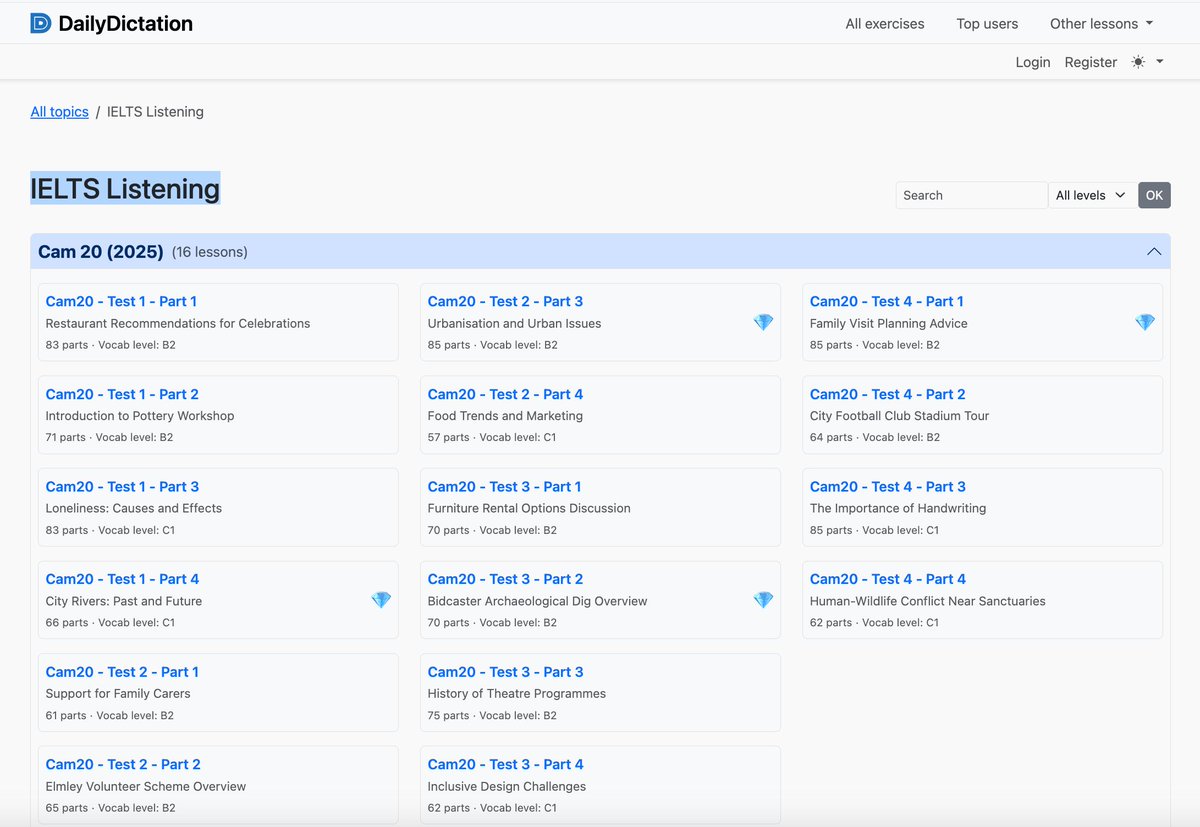Click Support for Family Carers text
The image size is (1200, 827).
click(118, 693)
